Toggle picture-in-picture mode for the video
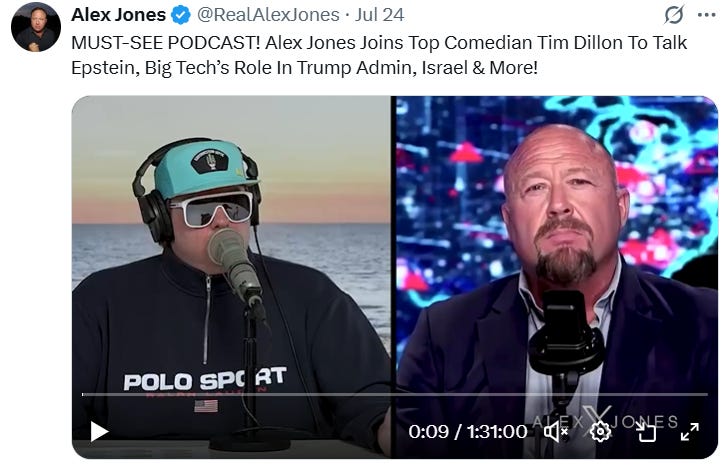This screenshot has width=727, height=465. [645, 432]
